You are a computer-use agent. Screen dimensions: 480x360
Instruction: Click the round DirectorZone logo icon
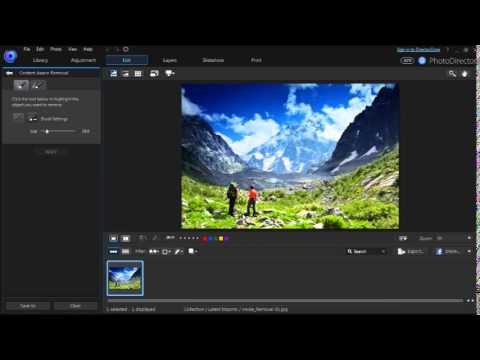tap(422, 60)
